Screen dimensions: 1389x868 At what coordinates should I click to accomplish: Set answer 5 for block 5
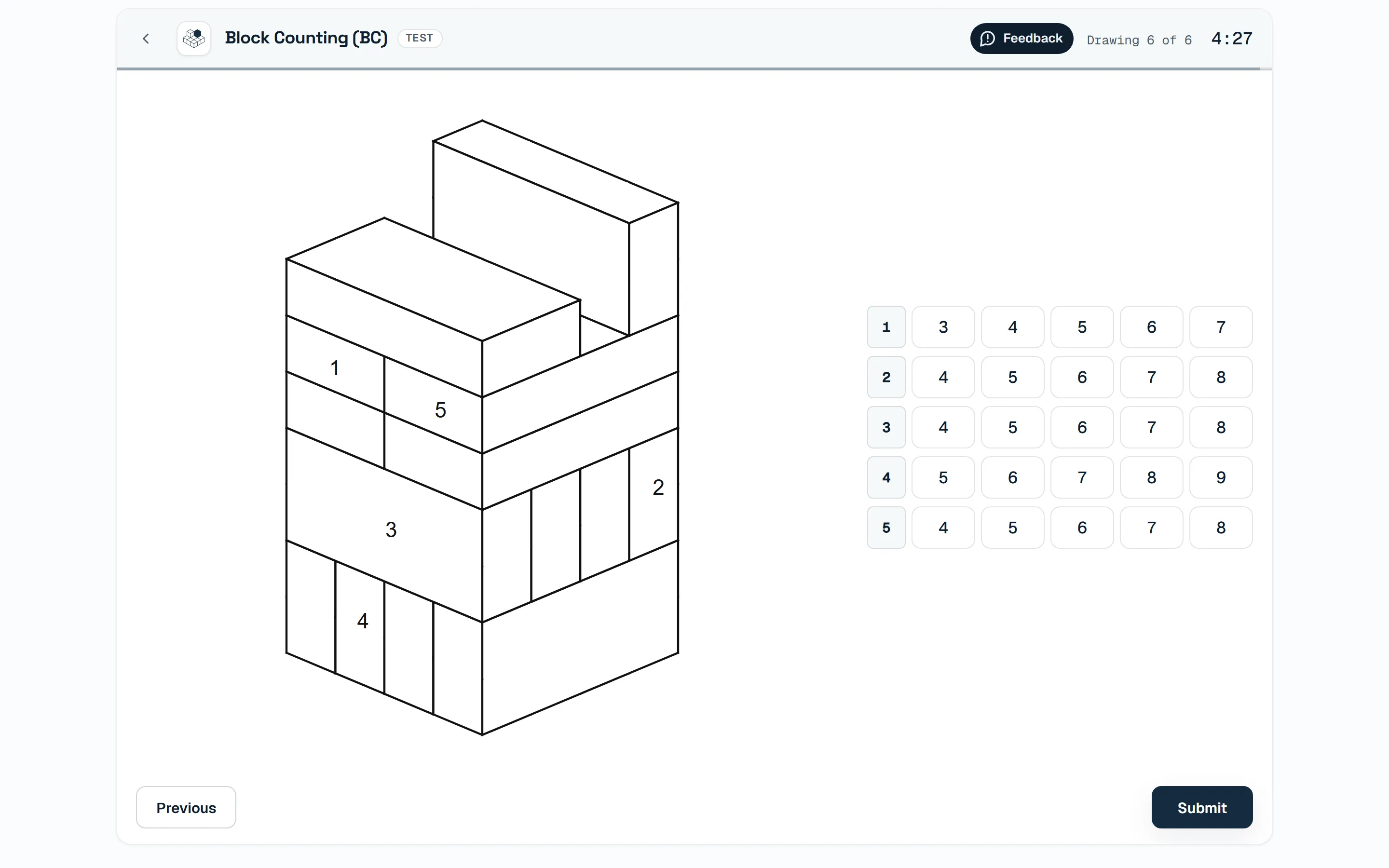click(1012, 528)
